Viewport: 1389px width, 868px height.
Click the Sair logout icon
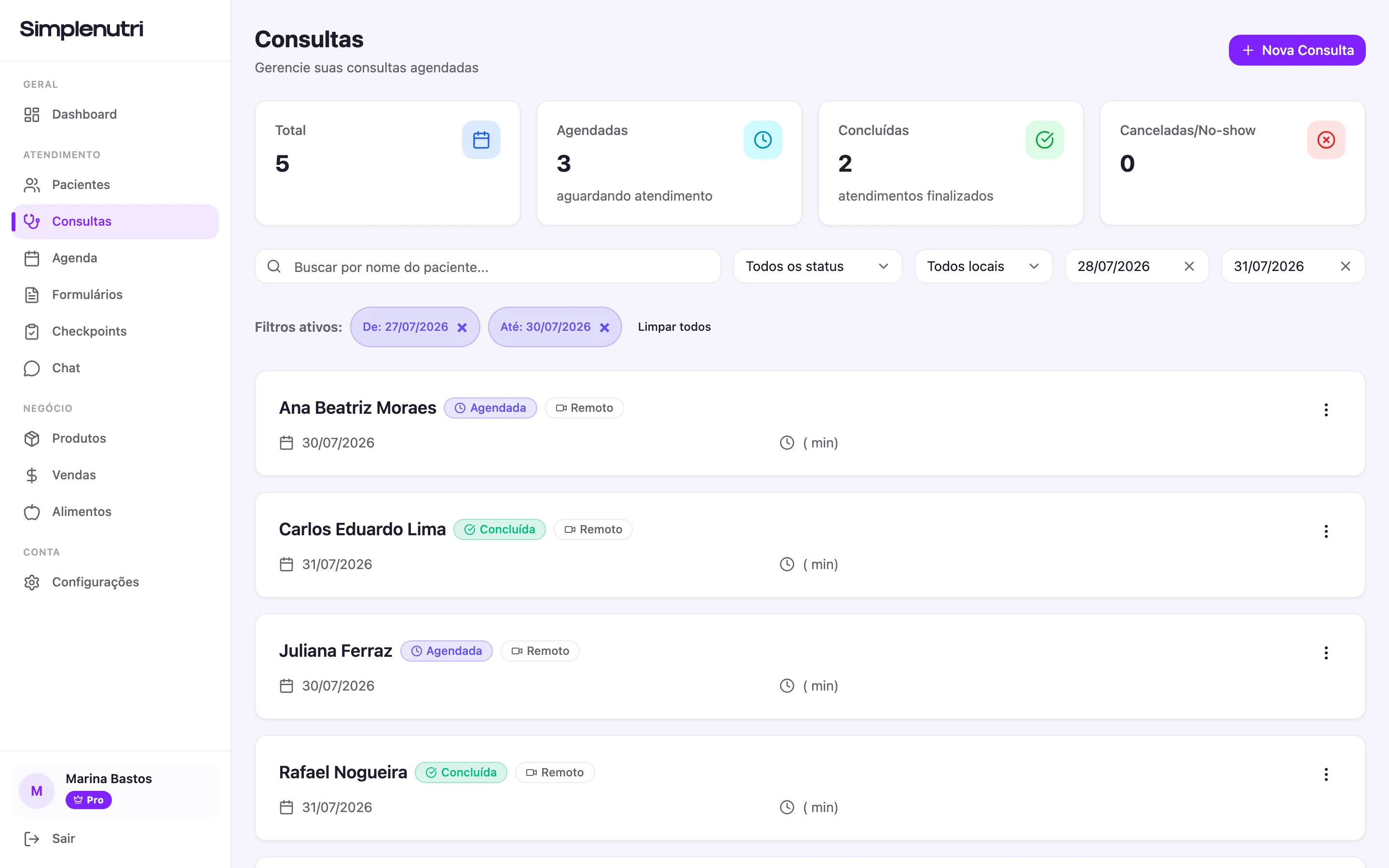coord(31,839)
